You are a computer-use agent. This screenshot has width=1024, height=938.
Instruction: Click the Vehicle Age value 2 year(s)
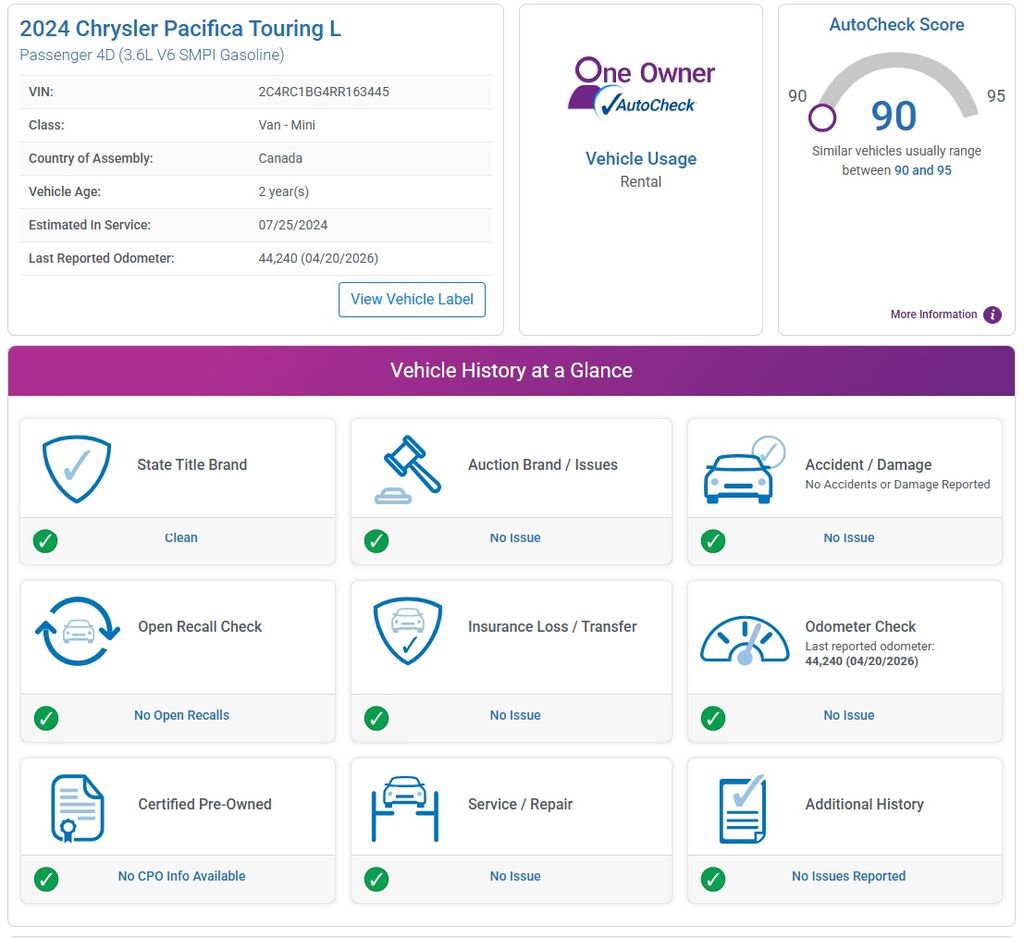pos(283,192)
